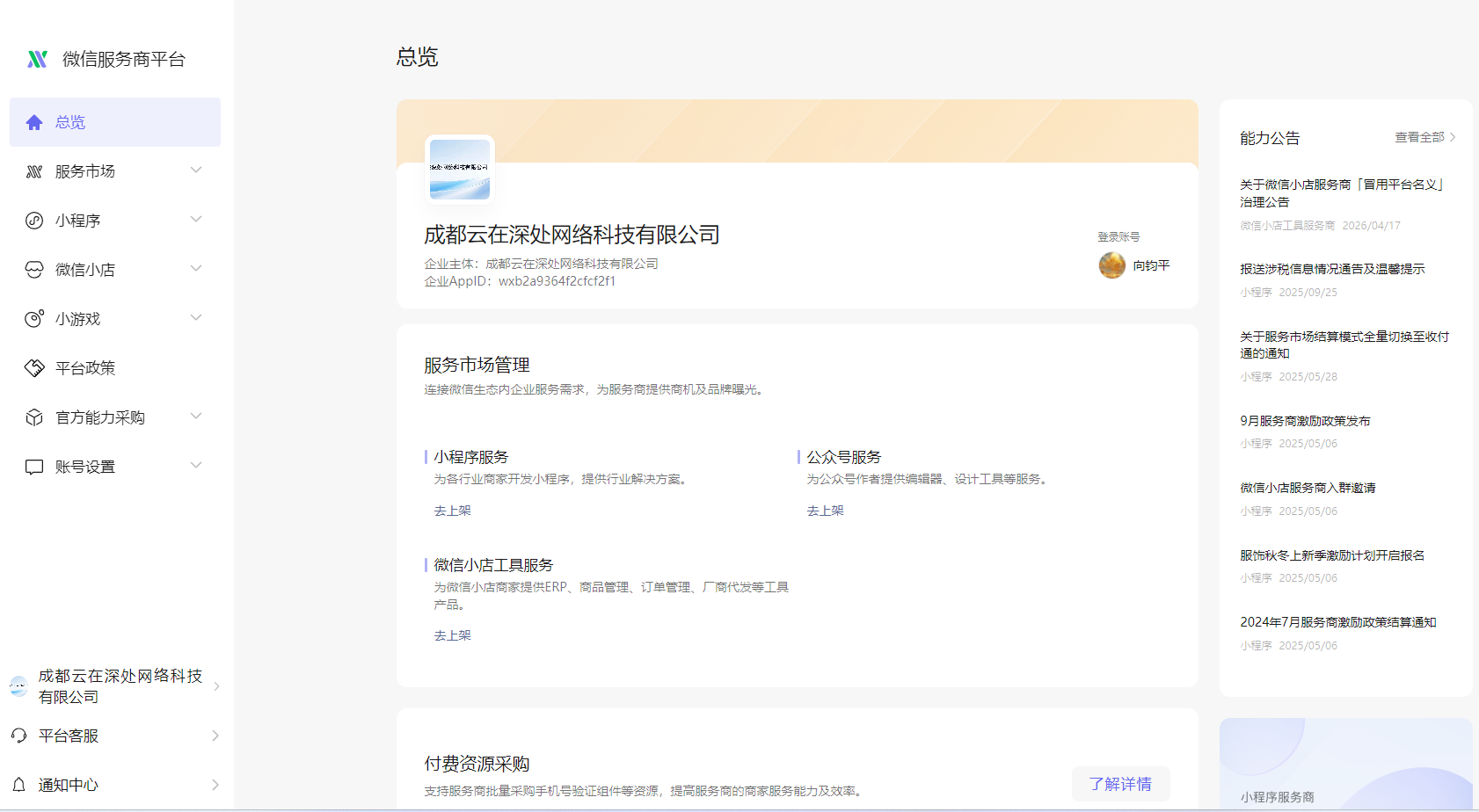Viewport: 1479px width, 812px height.
Task: Open the 服务市场 menu item
Action: click(115, 171)
